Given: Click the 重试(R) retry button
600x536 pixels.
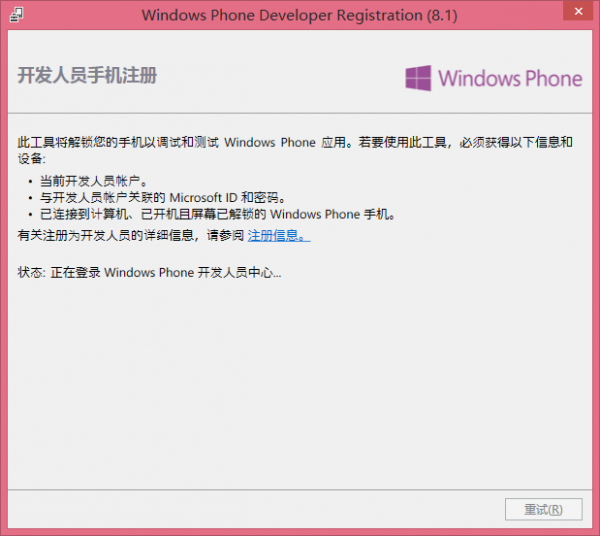Looking at the screenshot, I should (x=543, y=509).
